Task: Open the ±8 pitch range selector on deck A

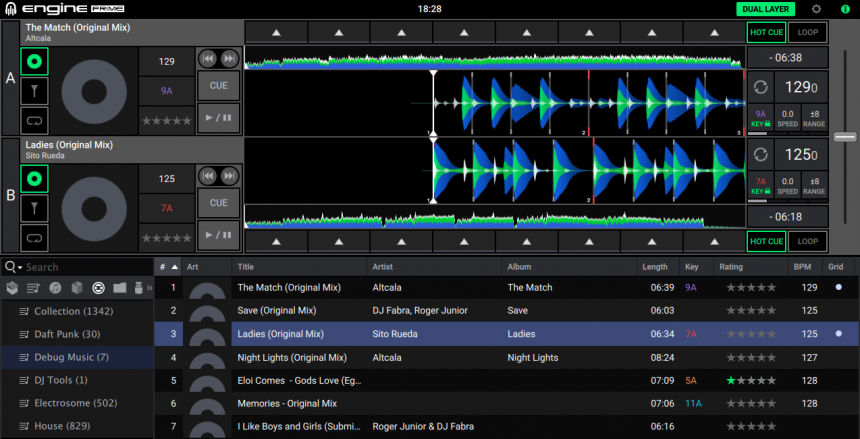Action: click(814, 119)
